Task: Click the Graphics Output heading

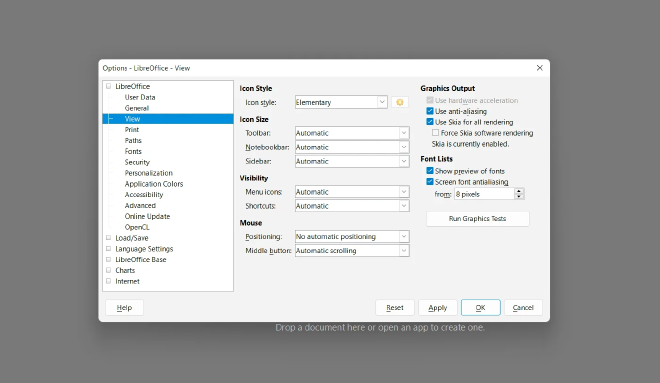Action: point(447,88)
